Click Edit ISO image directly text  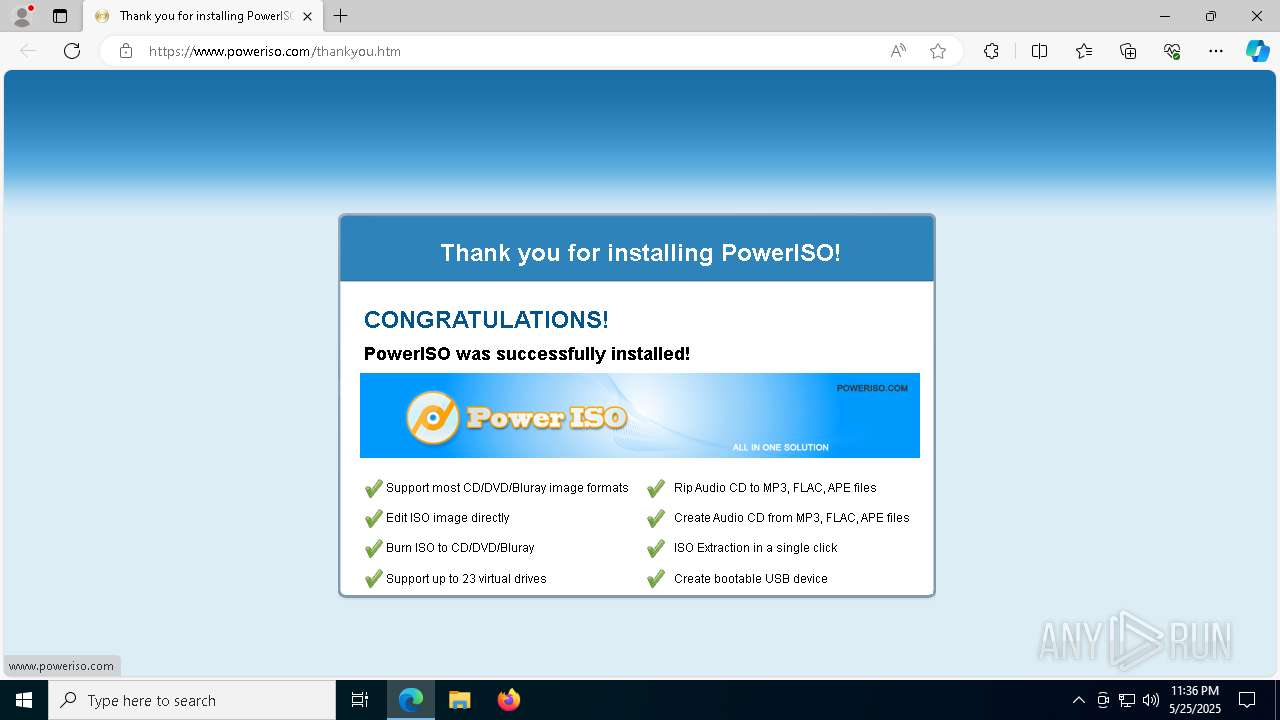(448, 518)
